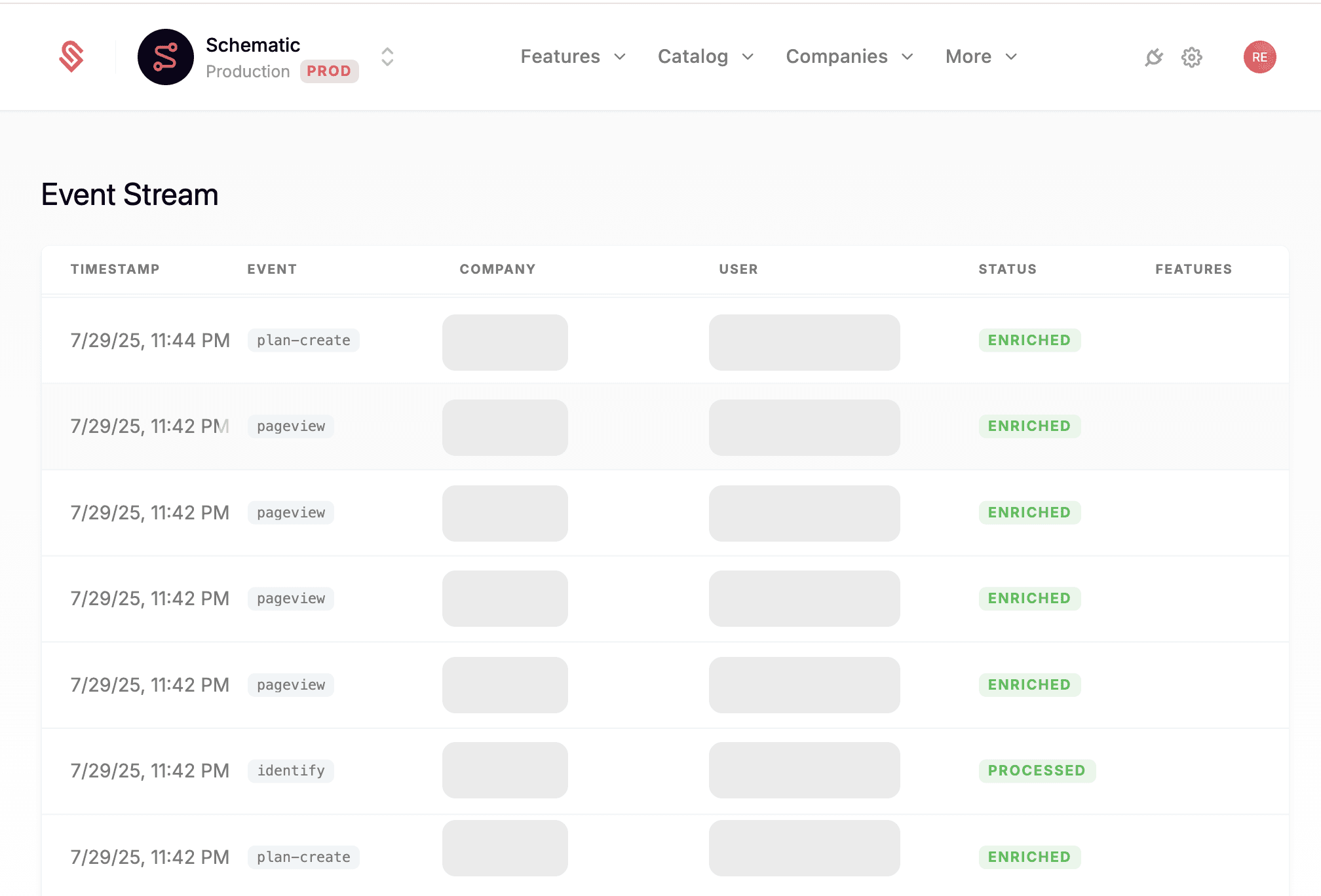Open the integrations plug icon
1321x896 pixels.
[x=1153, y=58]
